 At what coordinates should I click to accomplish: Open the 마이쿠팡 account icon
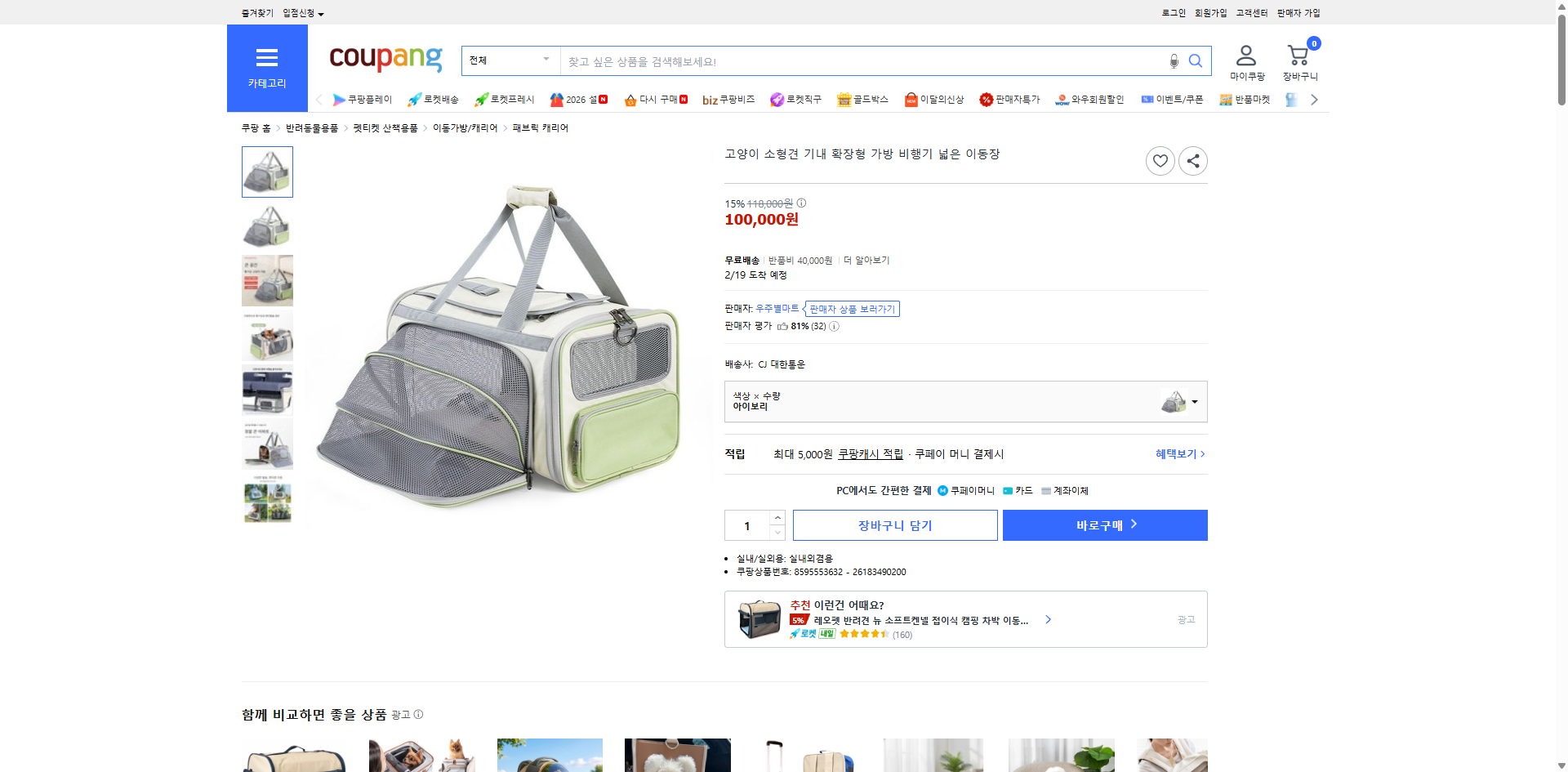click(x=1245, y=55)
